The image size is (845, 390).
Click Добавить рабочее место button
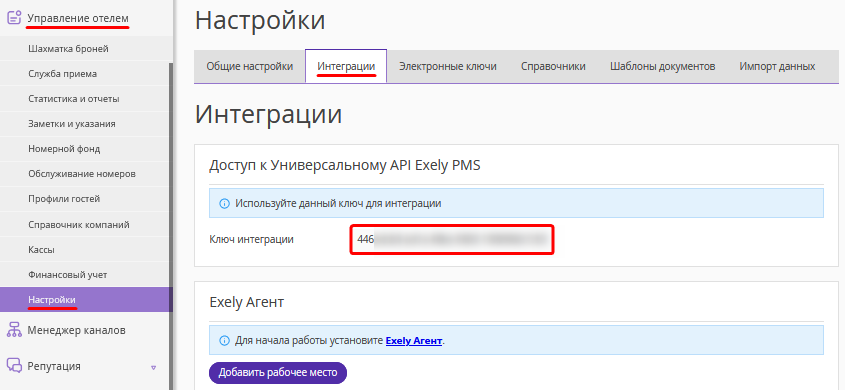(x=278, y=372)
